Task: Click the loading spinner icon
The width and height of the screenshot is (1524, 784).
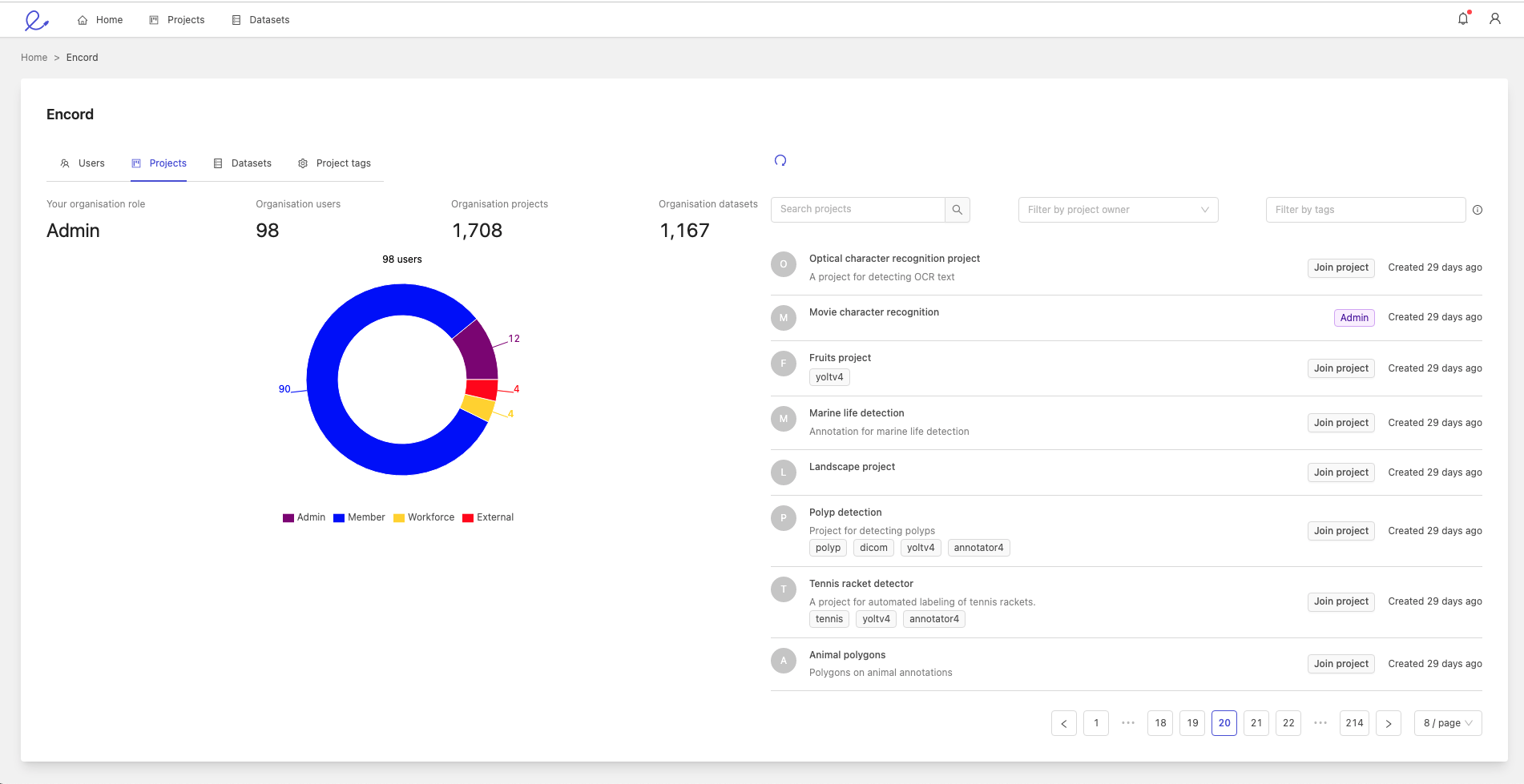Action: [x=780, y=160]
